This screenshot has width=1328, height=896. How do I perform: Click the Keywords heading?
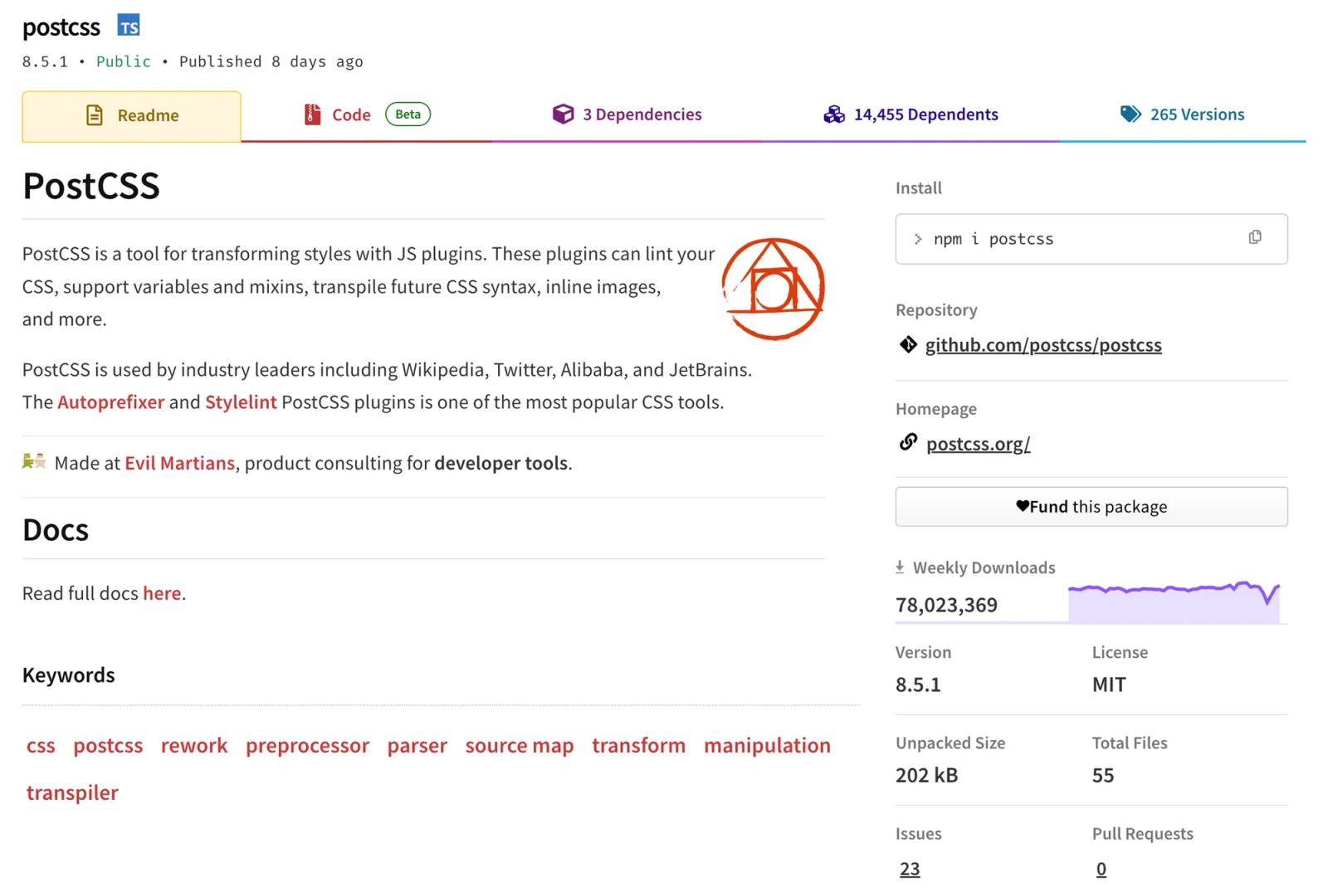[x=69, y=675]
